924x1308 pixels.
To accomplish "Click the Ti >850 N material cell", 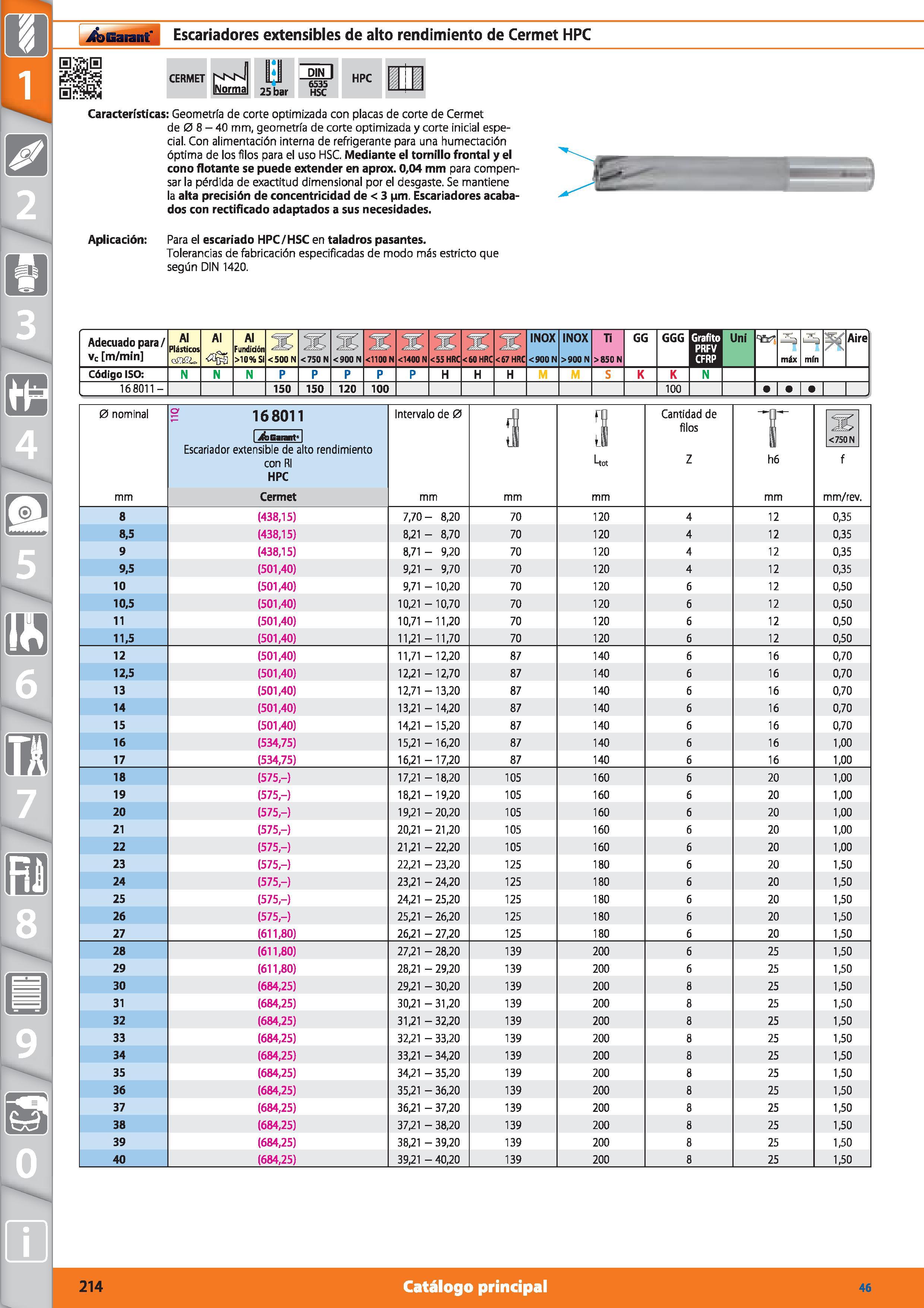I will point(608,348).
